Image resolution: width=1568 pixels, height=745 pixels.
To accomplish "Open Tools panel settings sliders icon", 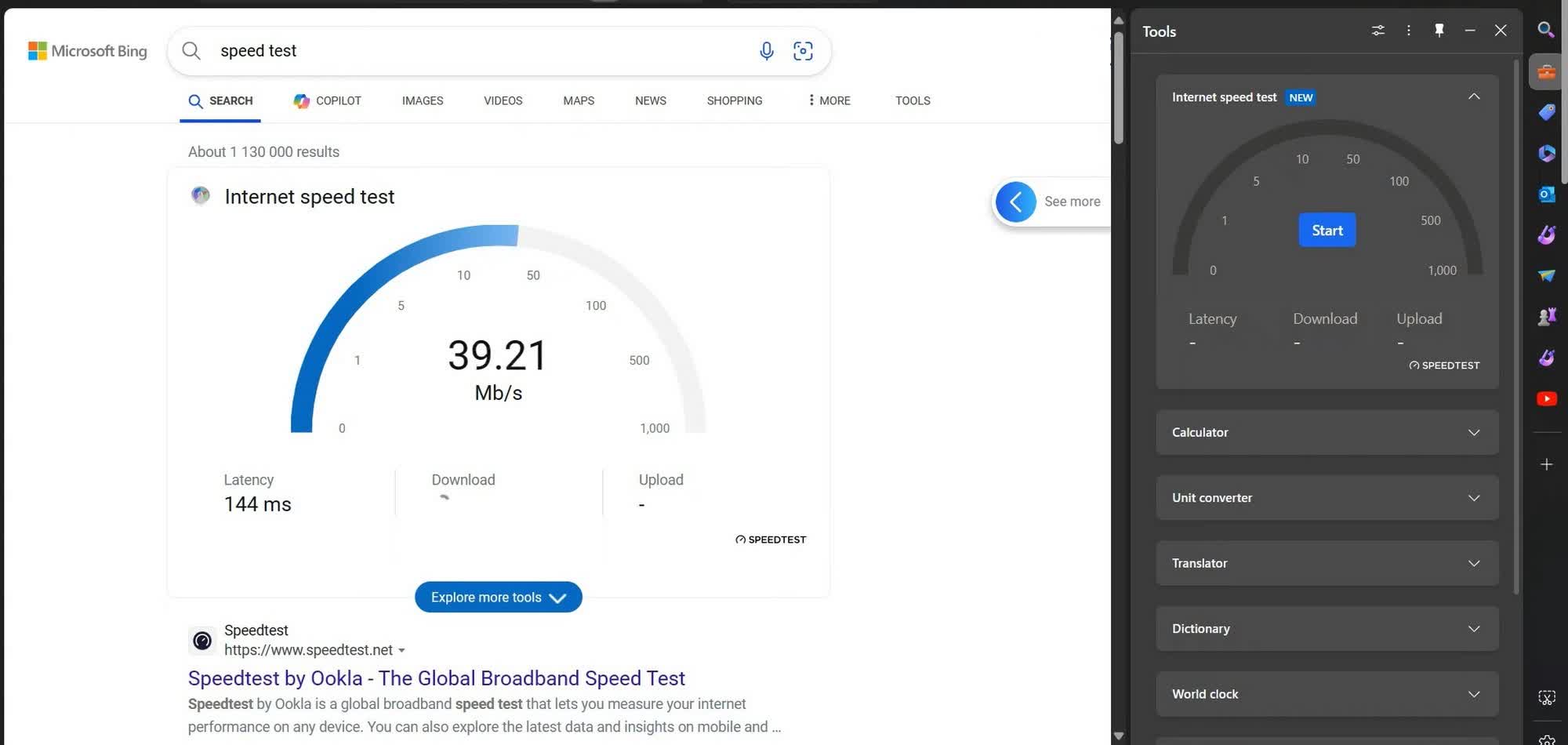I will [x=1377, y=31].
